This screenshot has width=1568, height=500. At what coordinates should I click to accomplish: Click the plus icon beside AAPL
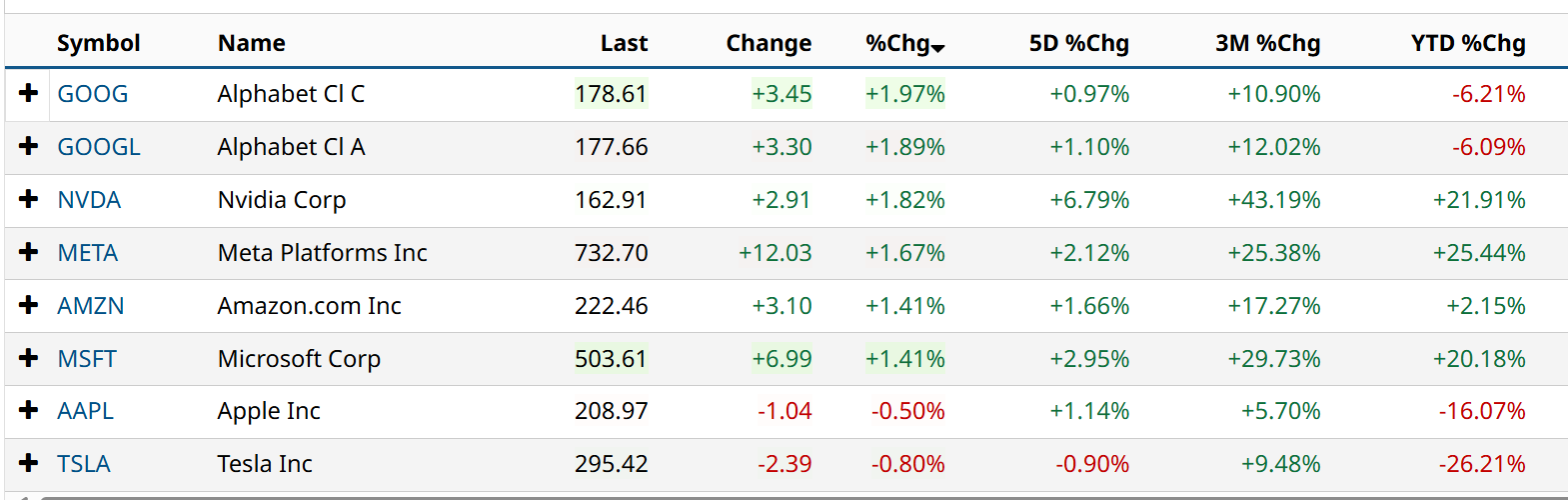point(29,410)
